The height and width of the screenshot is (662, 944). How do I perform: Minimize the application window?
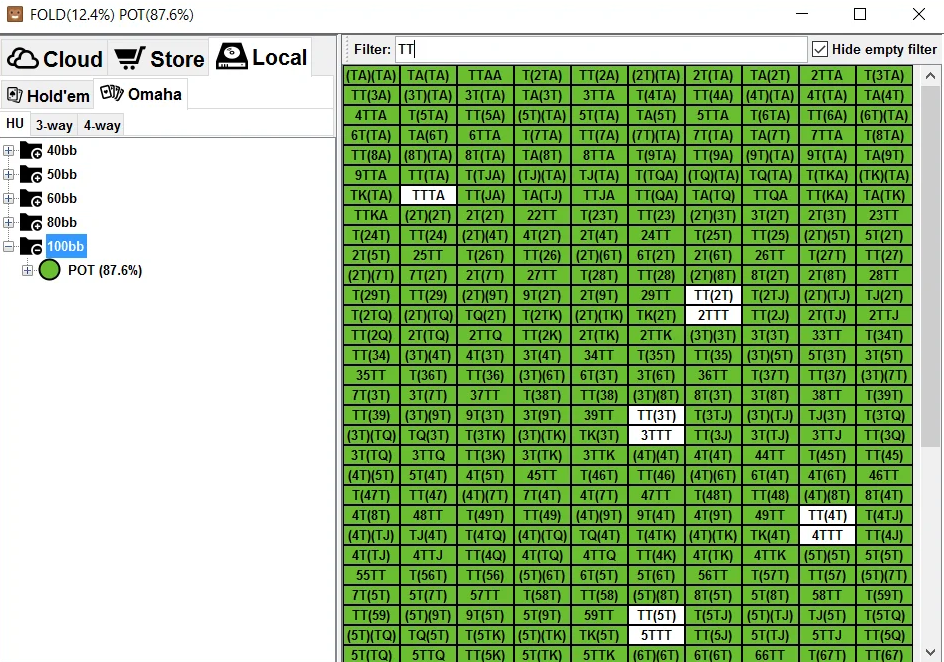802,14
